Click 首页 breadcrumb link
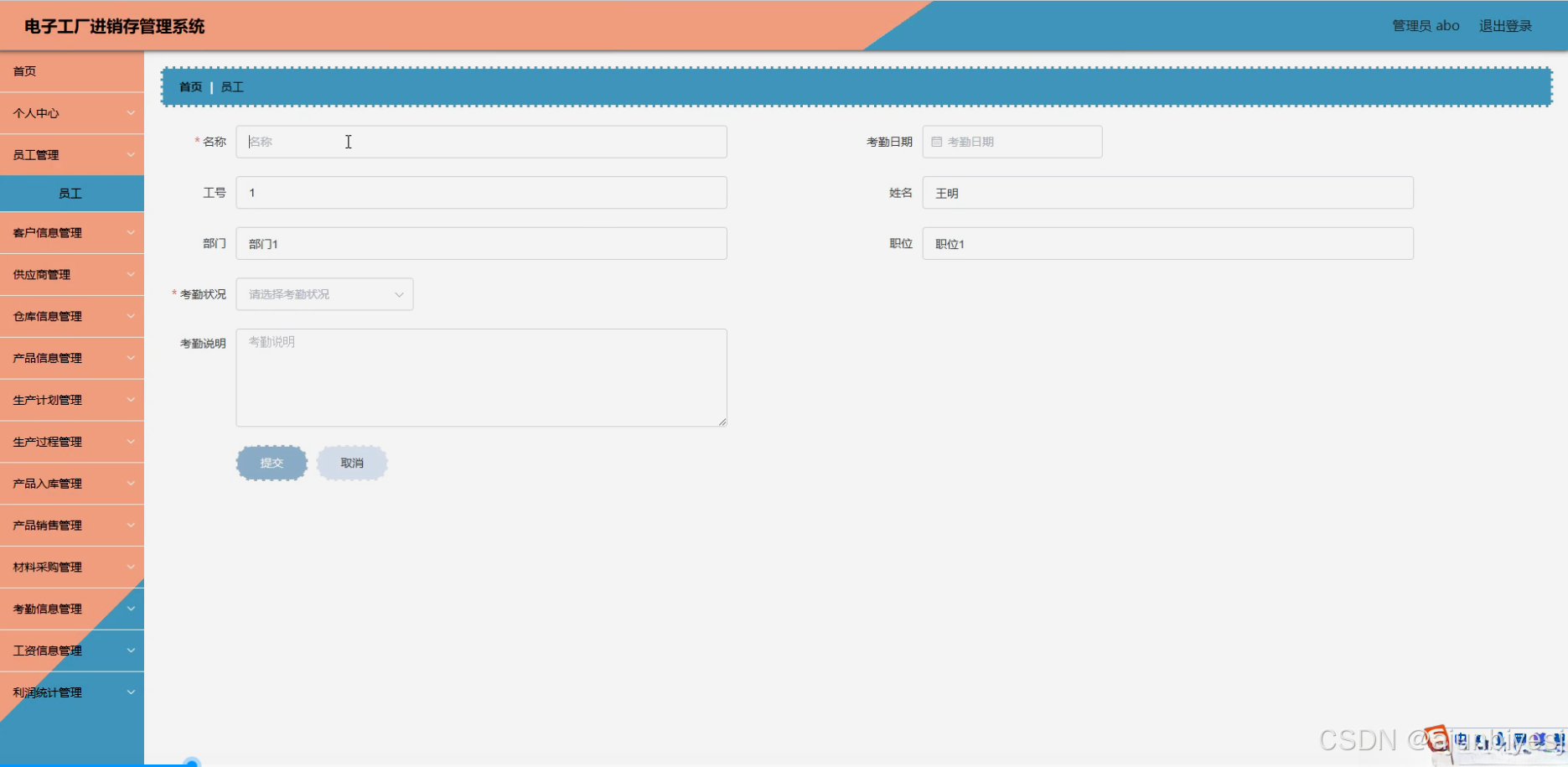1568x767 pixels. pyautogui.click(x=191, y=87)
